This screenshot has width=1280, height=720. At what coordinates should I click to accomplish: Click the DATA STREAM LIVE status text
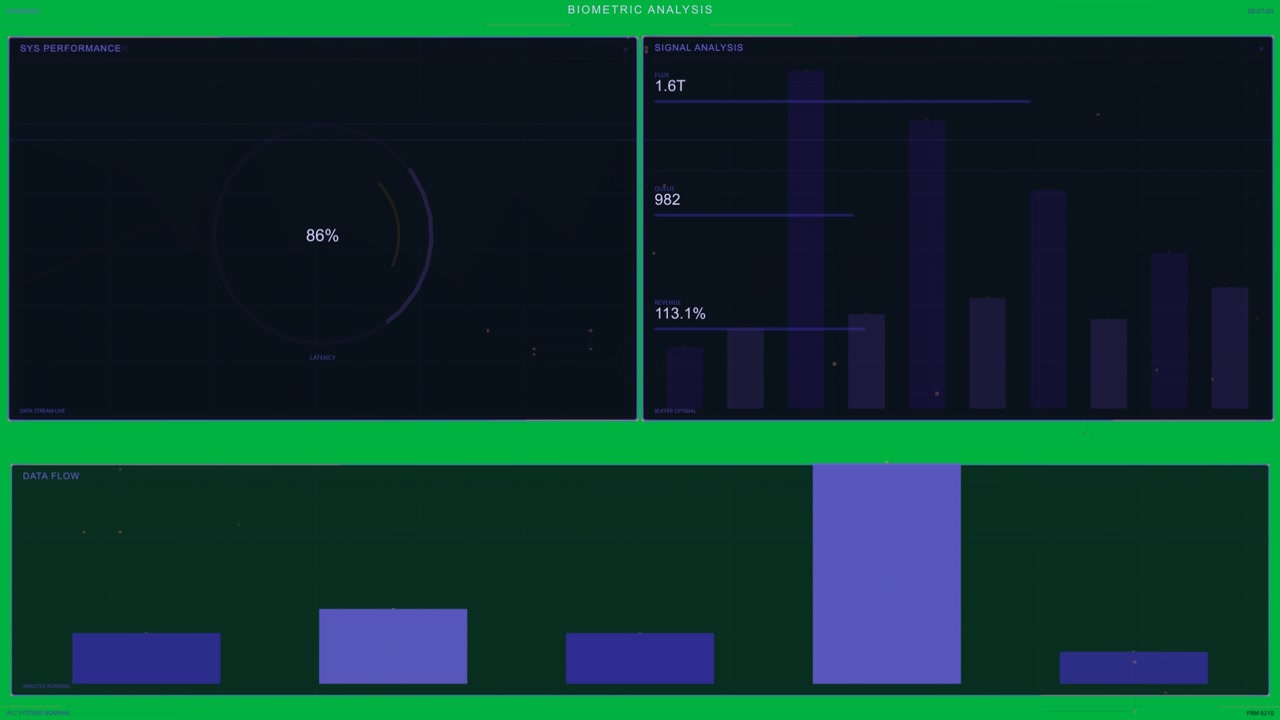pos(42,411)
